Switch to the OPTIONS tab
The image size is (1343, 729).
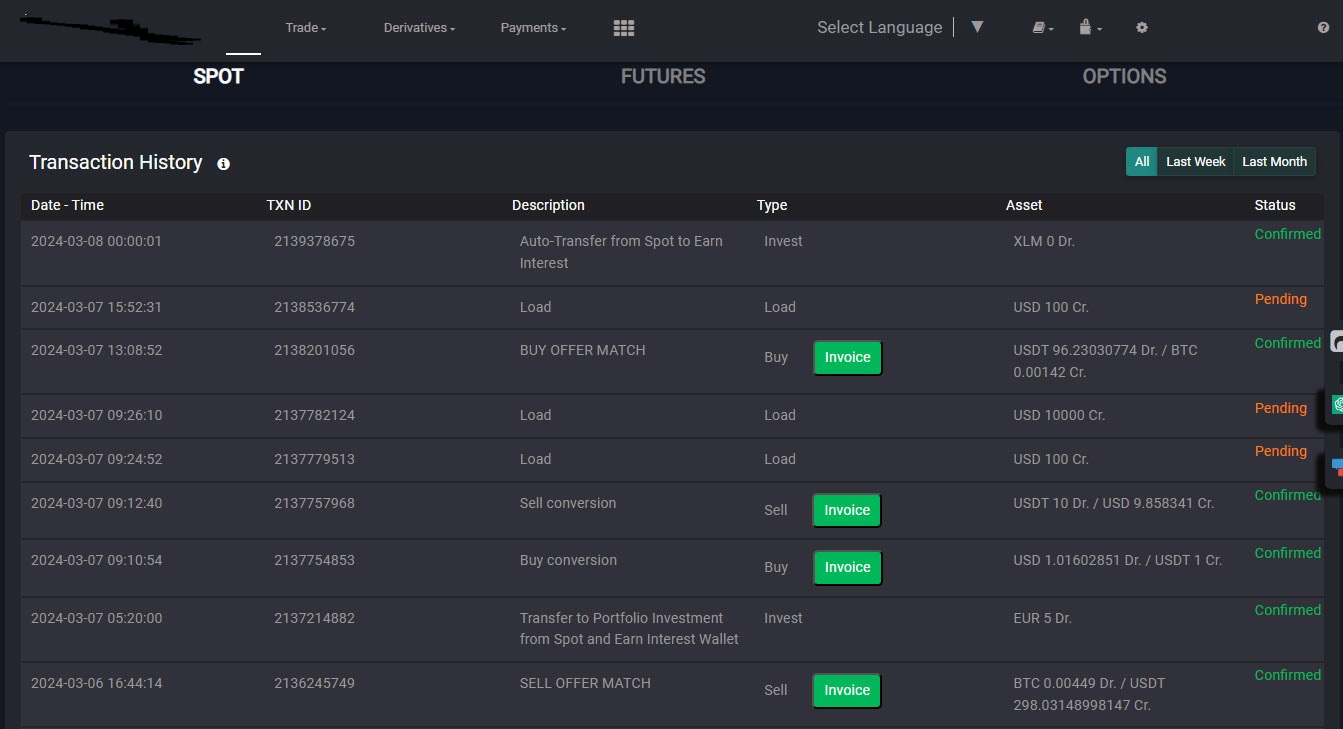(1124, 77)
